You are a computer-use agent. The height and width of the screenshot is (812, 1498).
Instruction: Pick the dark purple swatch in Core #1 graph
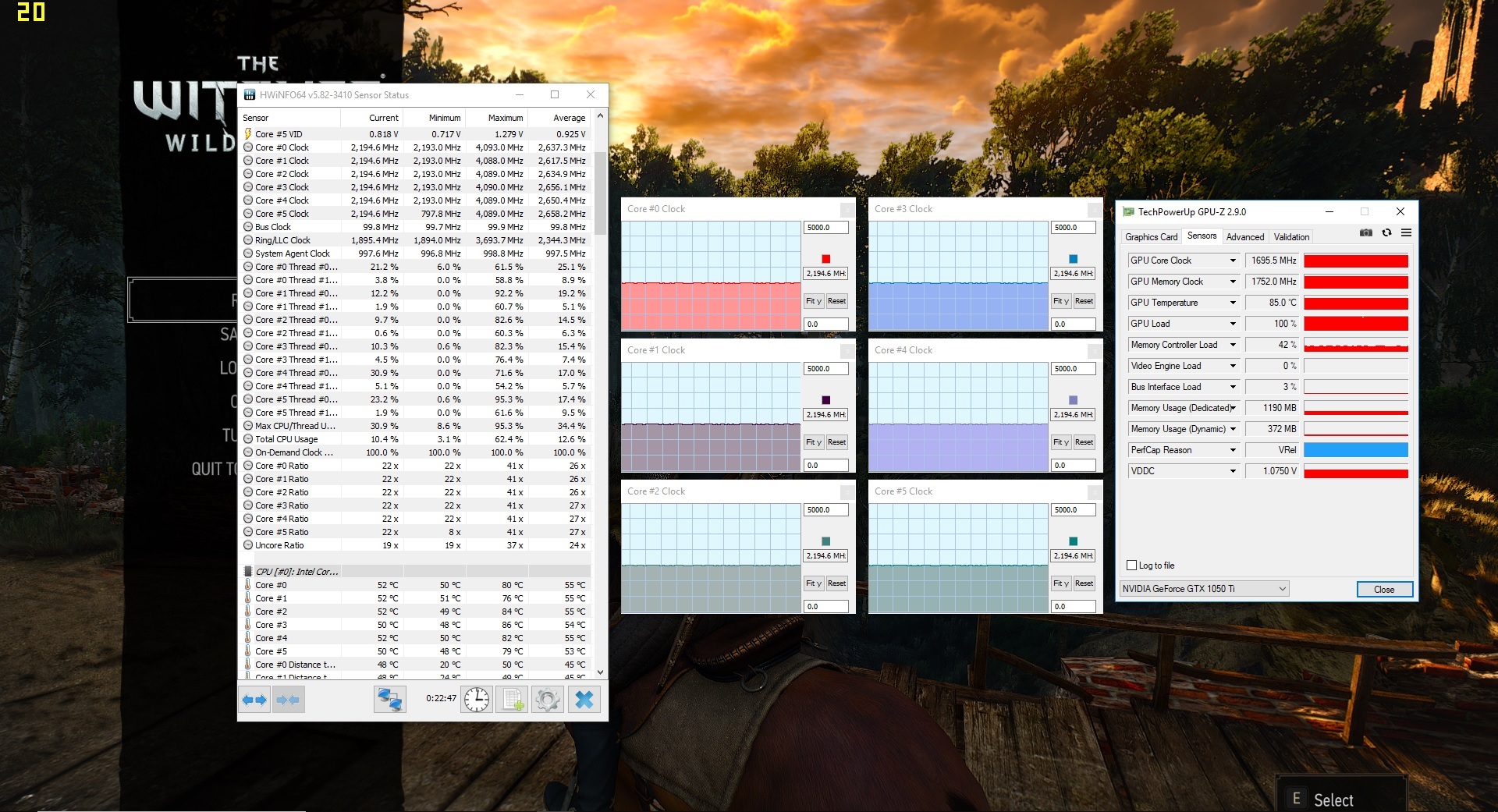pos(825,400)
